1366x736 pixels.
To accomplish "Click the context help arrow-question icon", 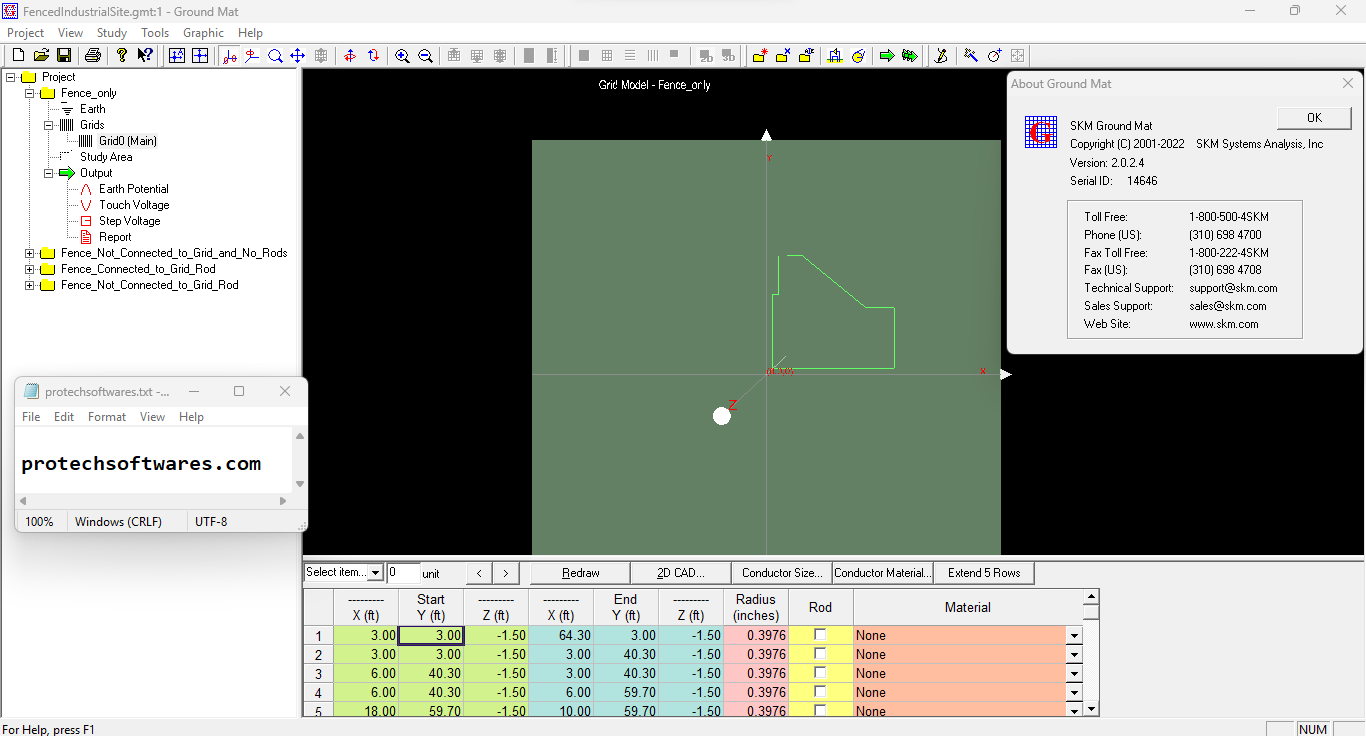I will point(145,56).
